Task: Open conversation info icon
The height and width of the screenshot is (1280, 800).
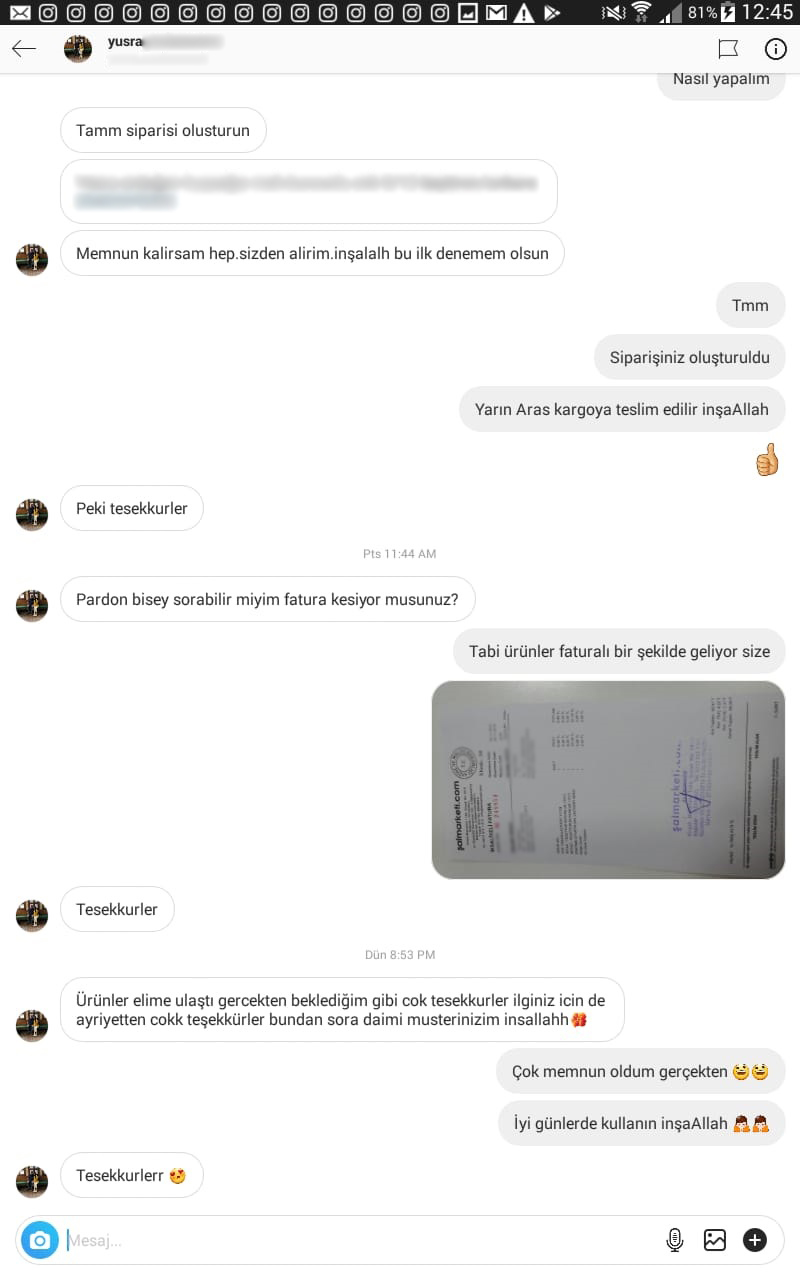Action: 775,49
